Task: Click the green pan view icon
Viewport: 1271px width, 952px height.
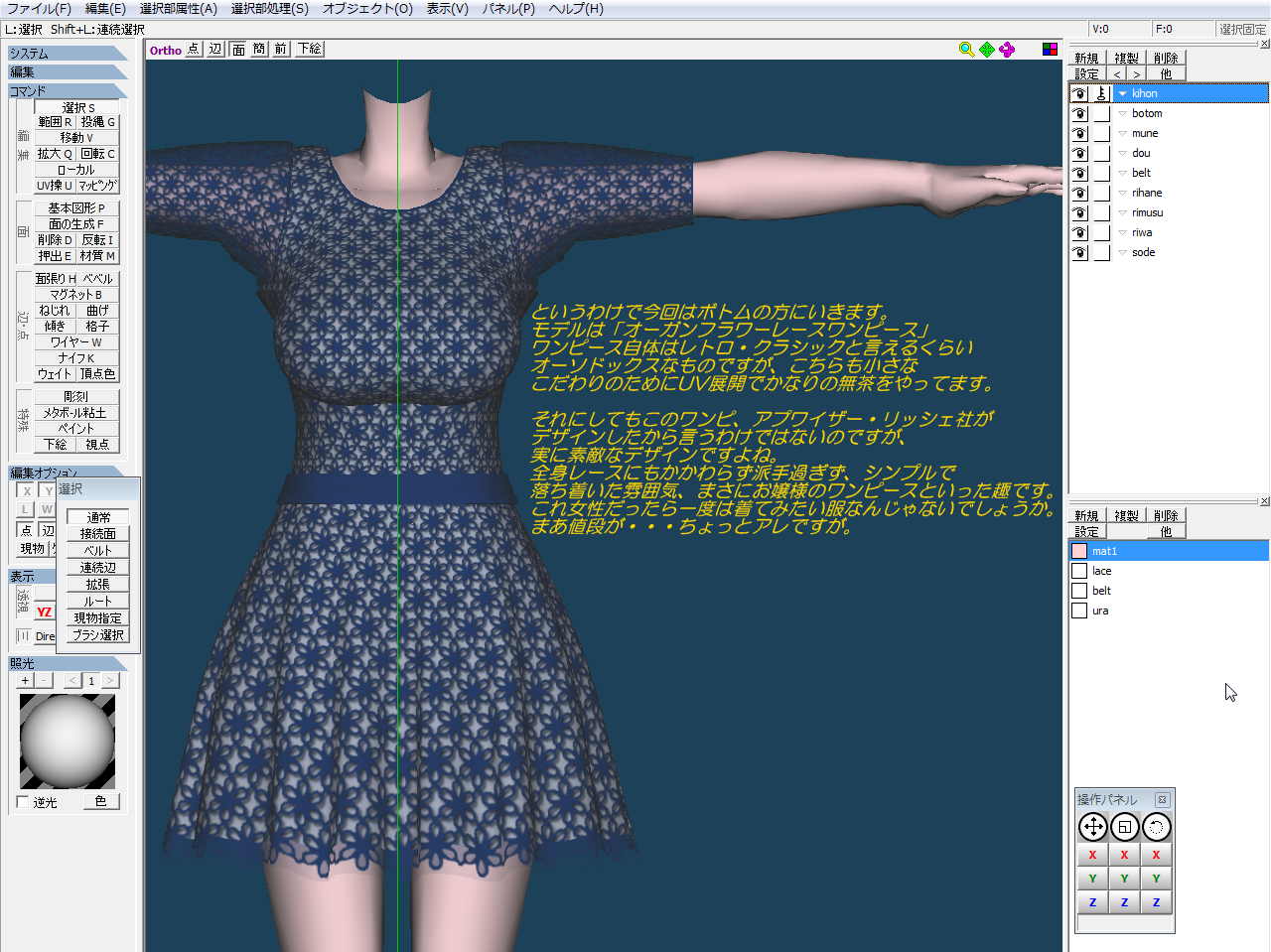Action: (987, 50)
